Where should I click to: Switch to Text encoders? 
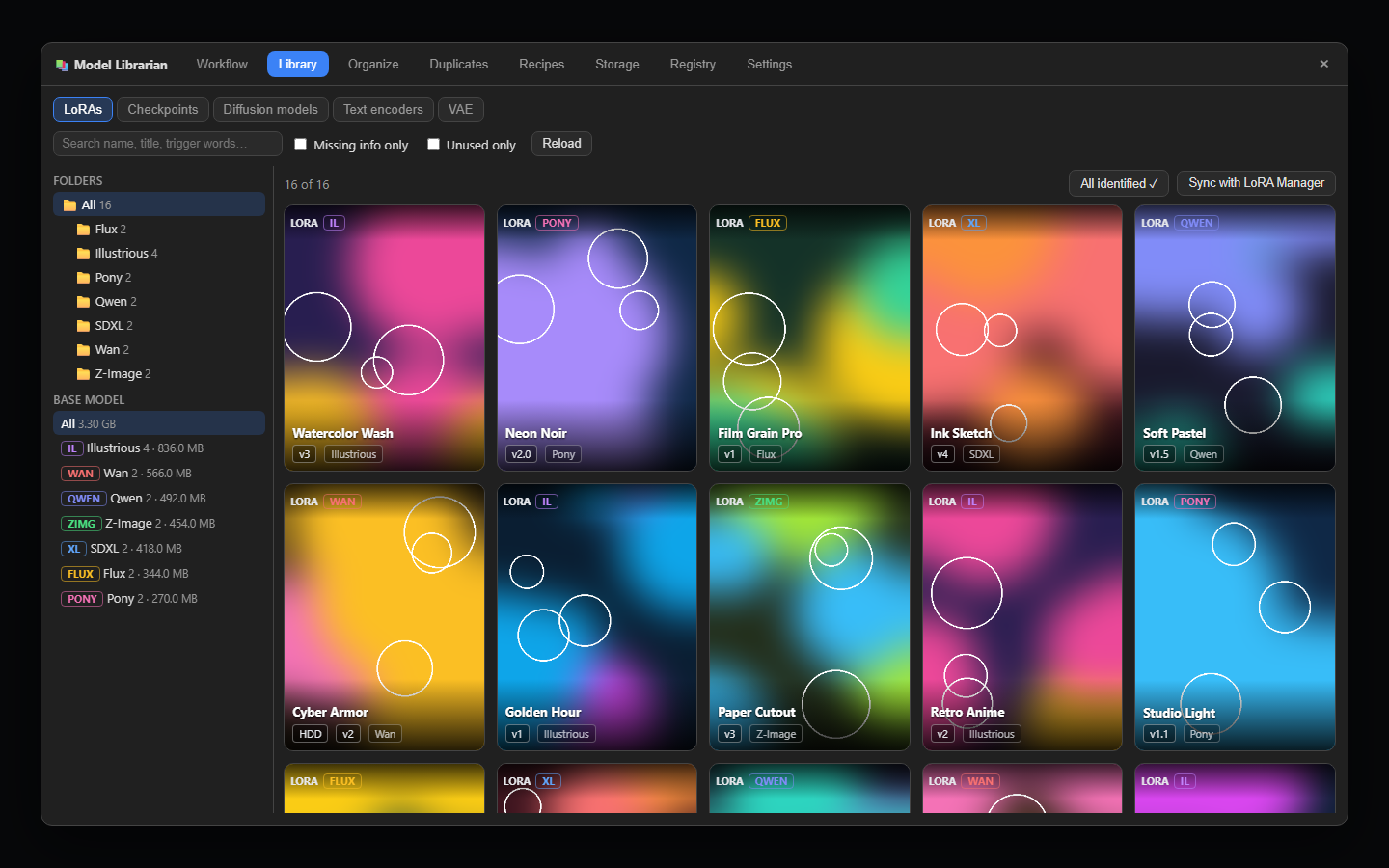click(383, 109)
